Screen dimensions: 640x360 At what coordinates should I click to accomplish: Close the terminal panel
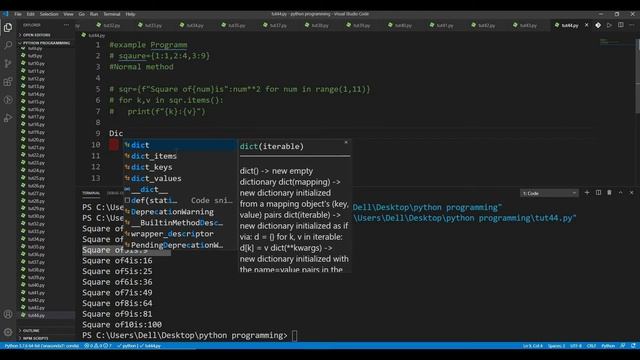[x=631, y=193]
